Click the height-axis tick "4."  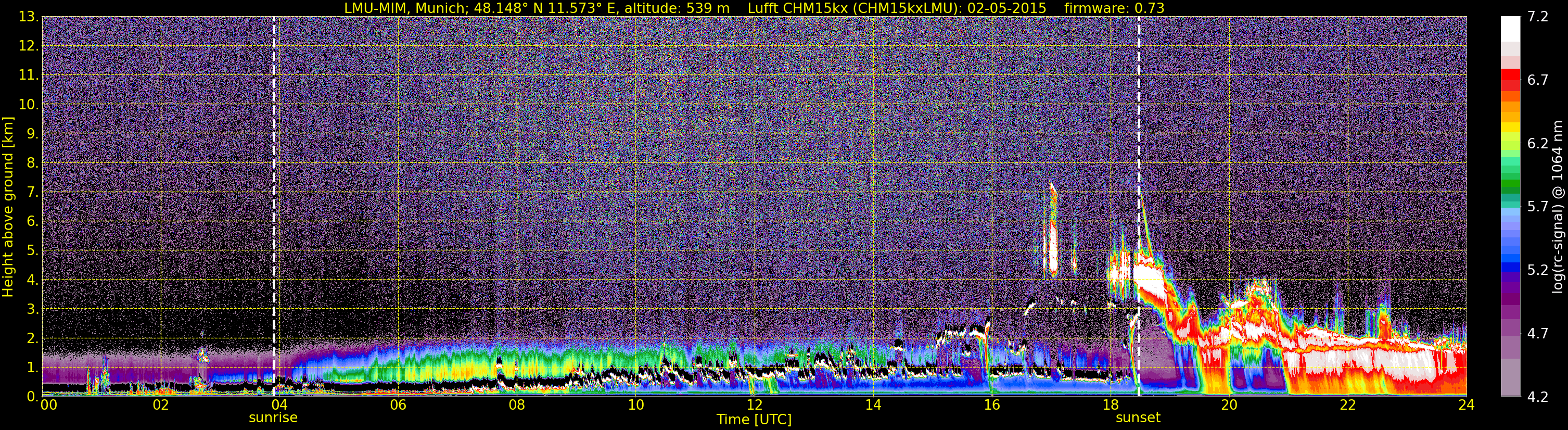(33, 280)
